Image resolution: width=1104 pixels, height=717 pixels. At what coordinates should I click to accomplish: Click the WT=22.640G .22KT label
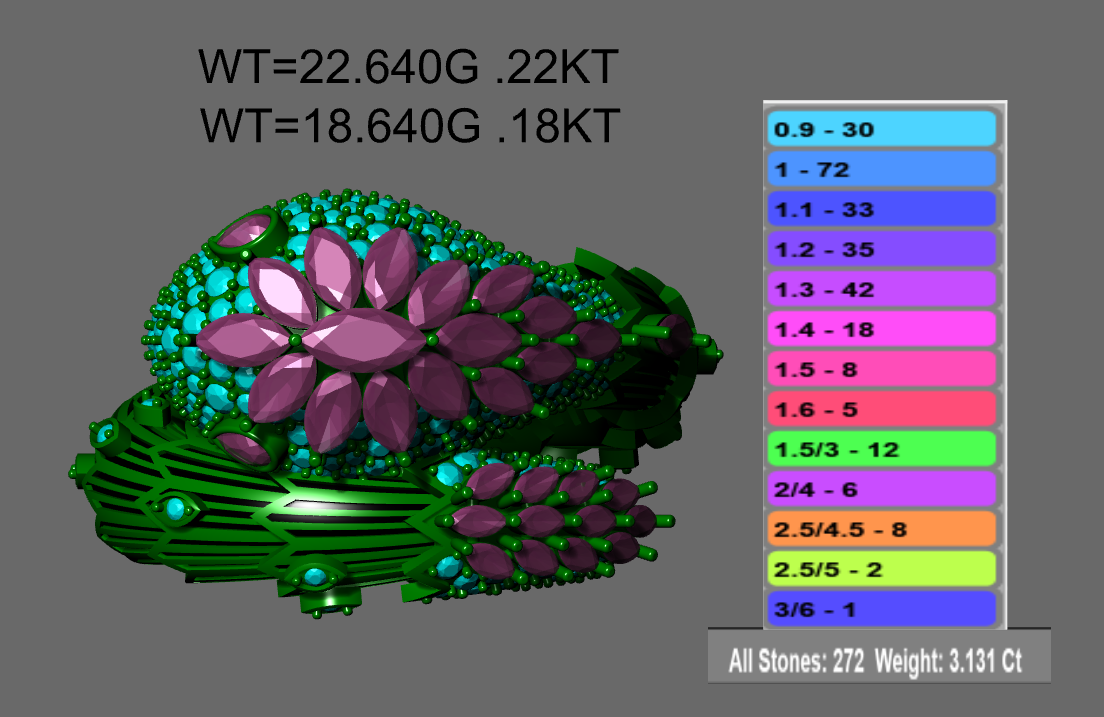[408, 68]
